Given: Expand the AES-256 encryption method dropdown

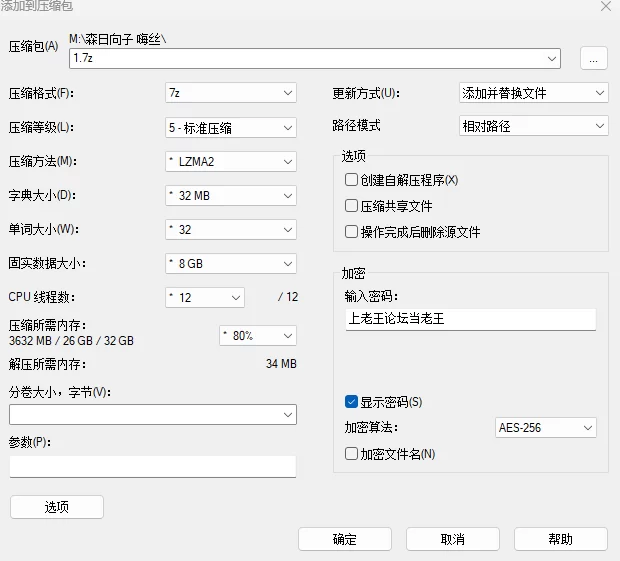Looking at the screenshot, I should pos(546,428).
